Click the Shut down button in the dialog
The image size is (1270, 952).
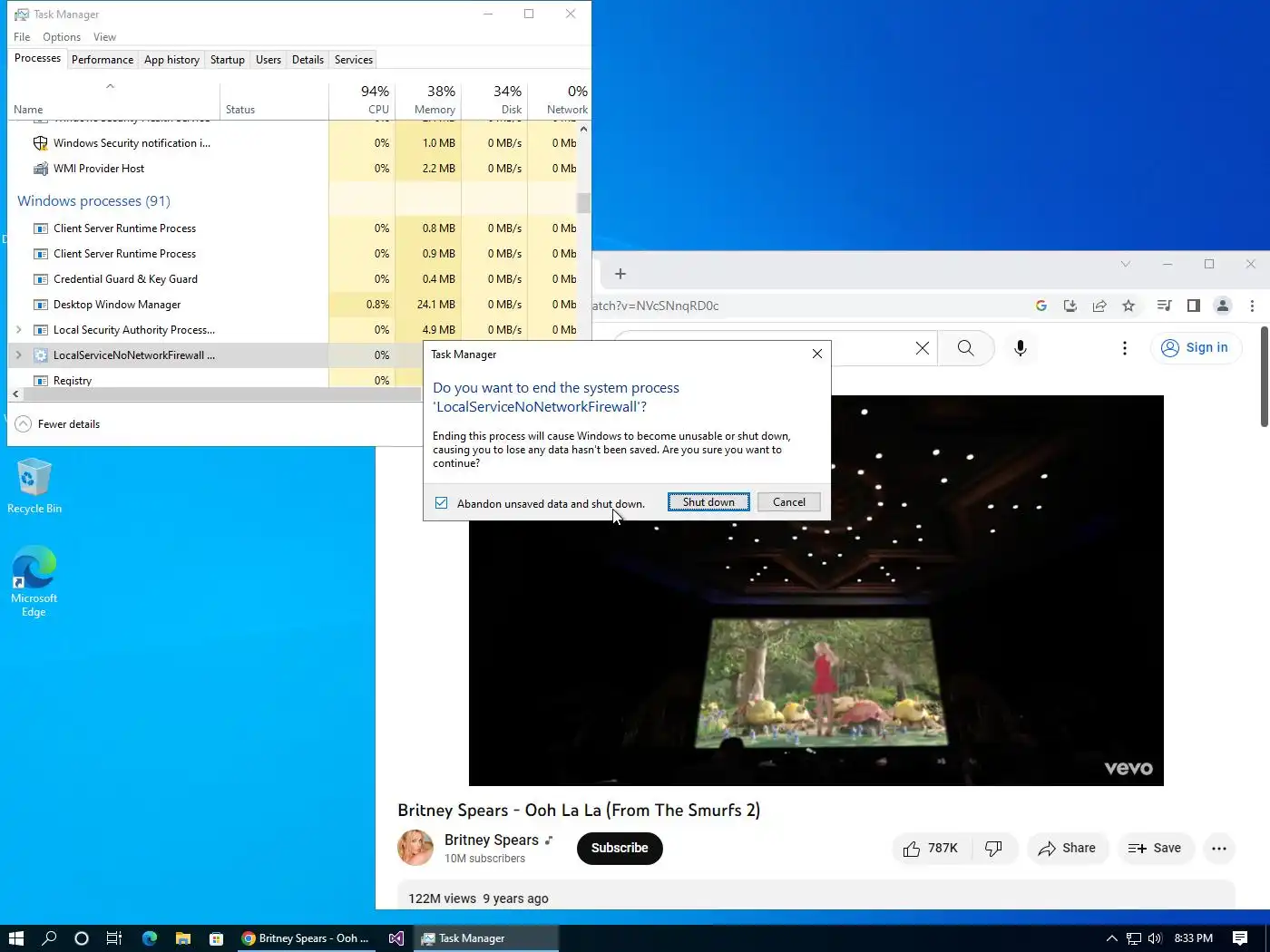pyautogui.click(x=708, y=502)
